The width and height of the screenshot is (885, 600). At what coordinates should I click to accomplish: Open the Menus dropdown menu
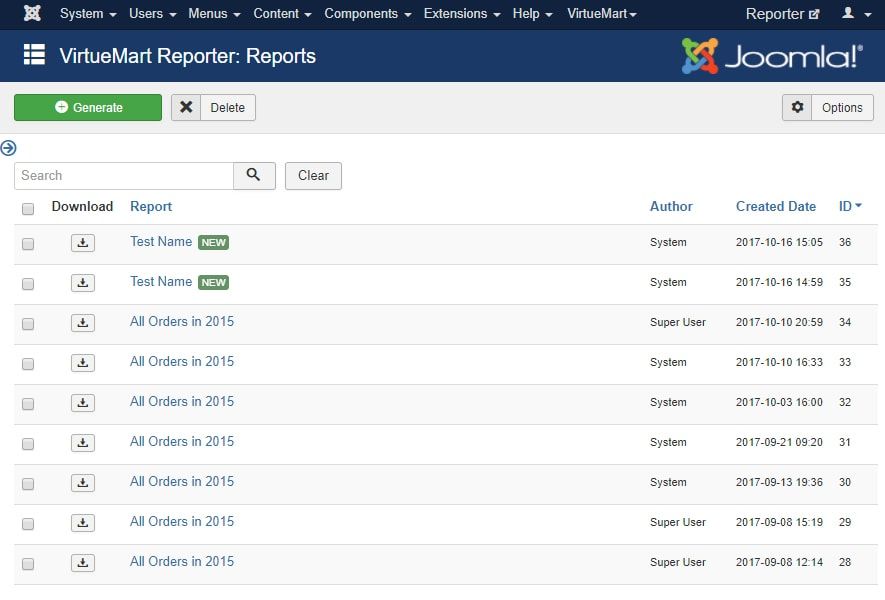pyautogui.click(x=214, y=14)
